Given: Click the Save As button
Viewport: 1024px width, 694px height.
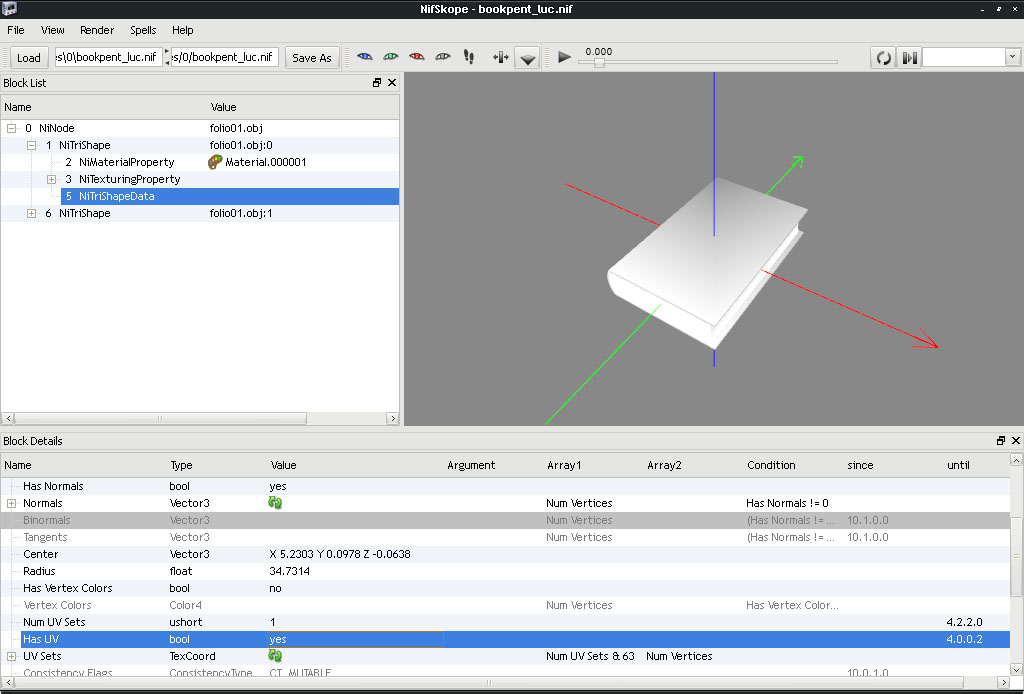Looking at the screenshot, I should (x=311, y=58).
